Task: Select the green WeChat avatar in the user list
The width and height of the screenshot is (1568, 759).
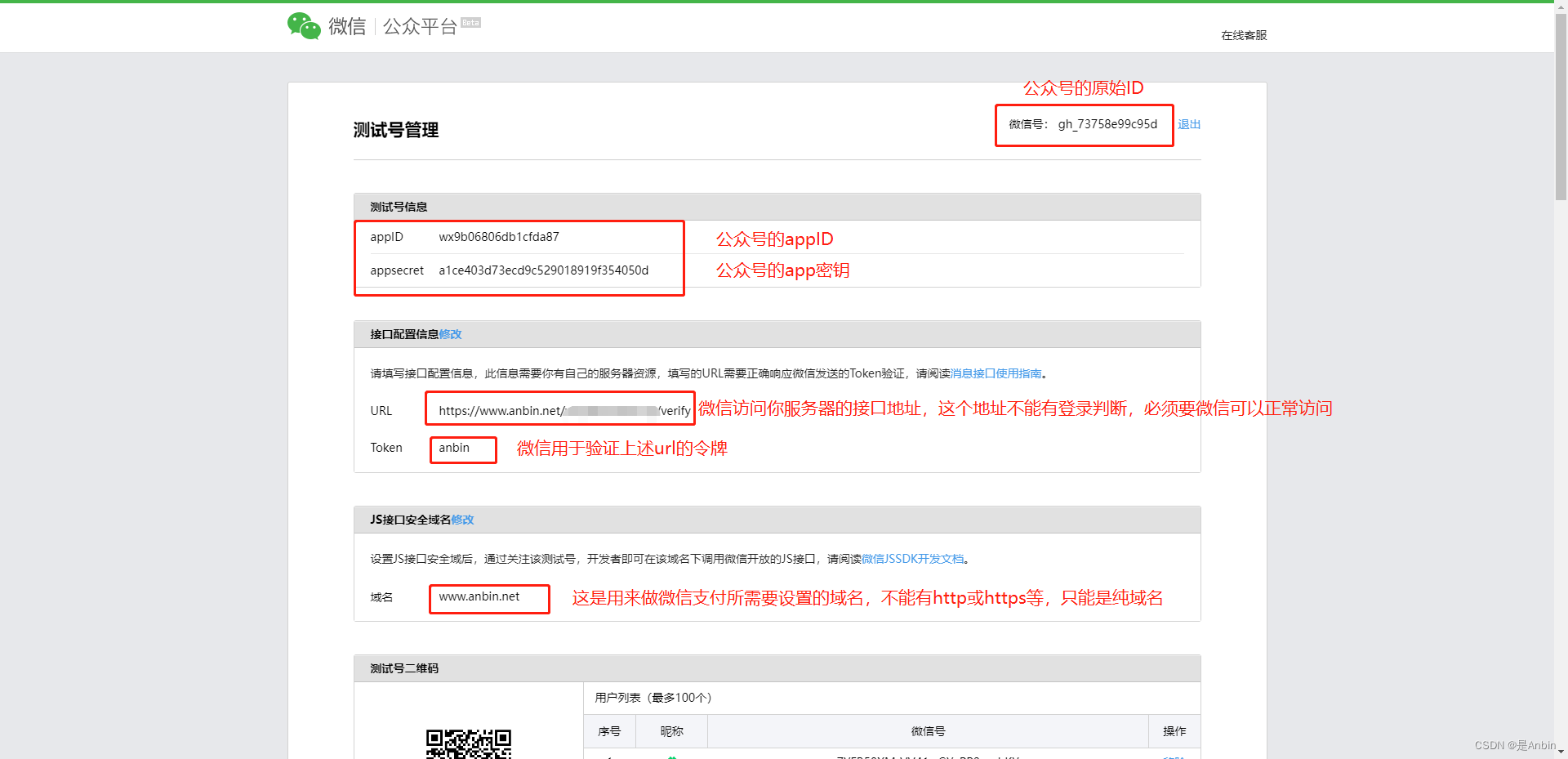Action: pos(671,757)
